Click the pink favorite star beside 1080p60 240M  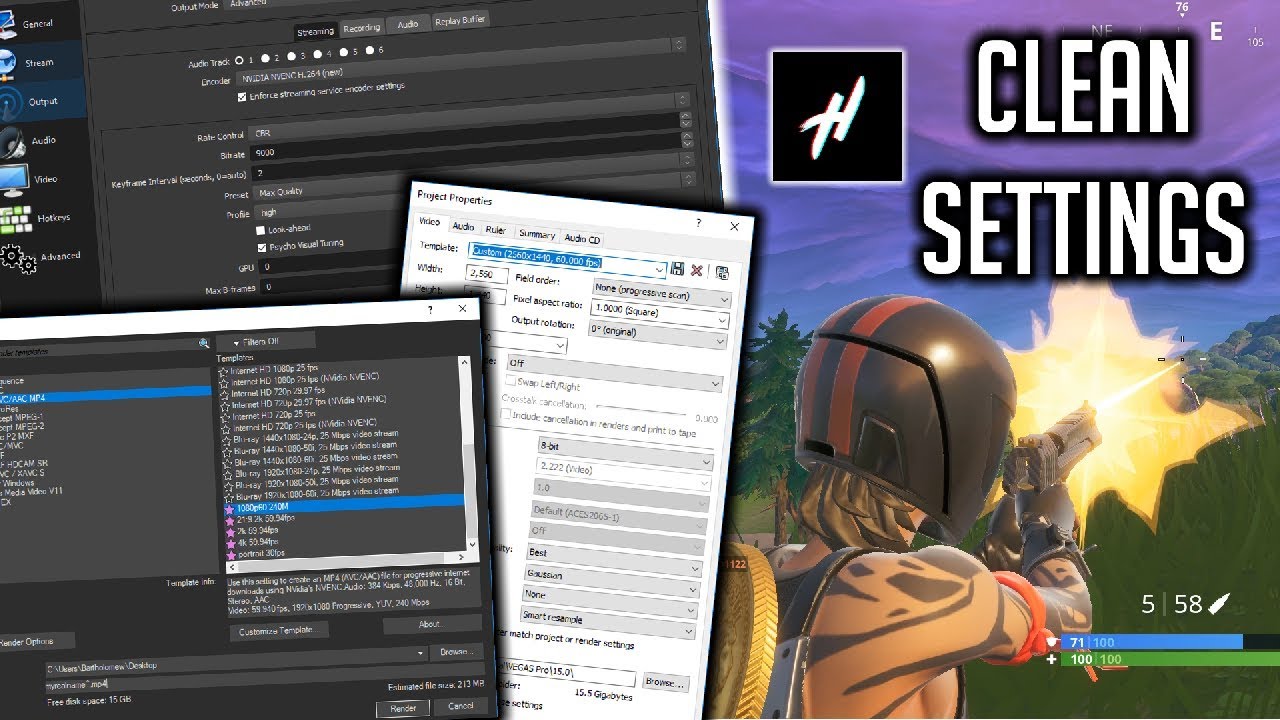[230, 508]
